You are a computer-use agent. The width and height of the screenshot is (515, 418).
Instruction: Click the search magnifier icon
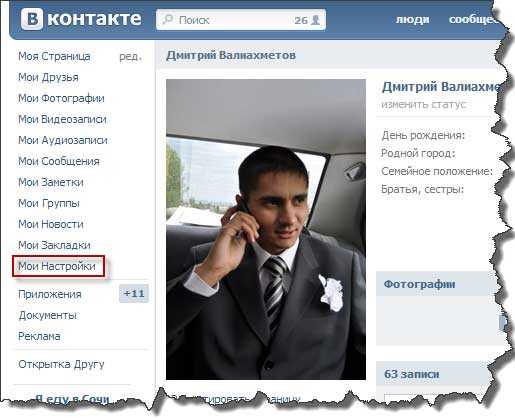click(168, 19)
